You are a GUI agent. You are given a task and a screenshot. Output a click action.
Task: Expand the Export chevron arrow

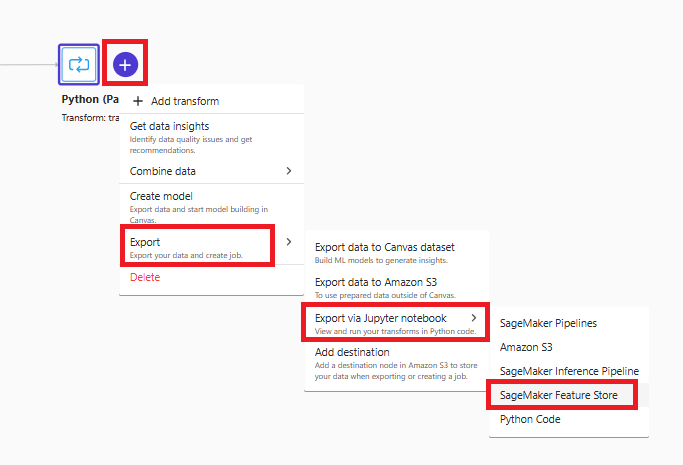click(x=289, y=242)
